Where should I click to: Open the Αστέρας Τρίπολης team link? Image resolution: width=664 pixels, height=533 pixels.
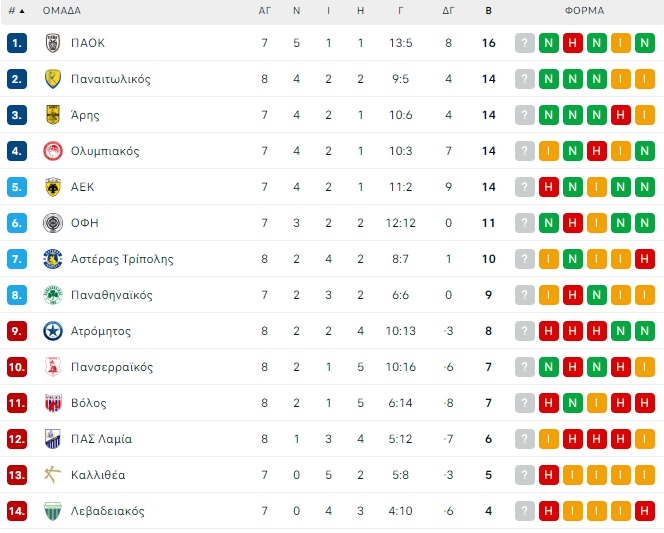122,259
